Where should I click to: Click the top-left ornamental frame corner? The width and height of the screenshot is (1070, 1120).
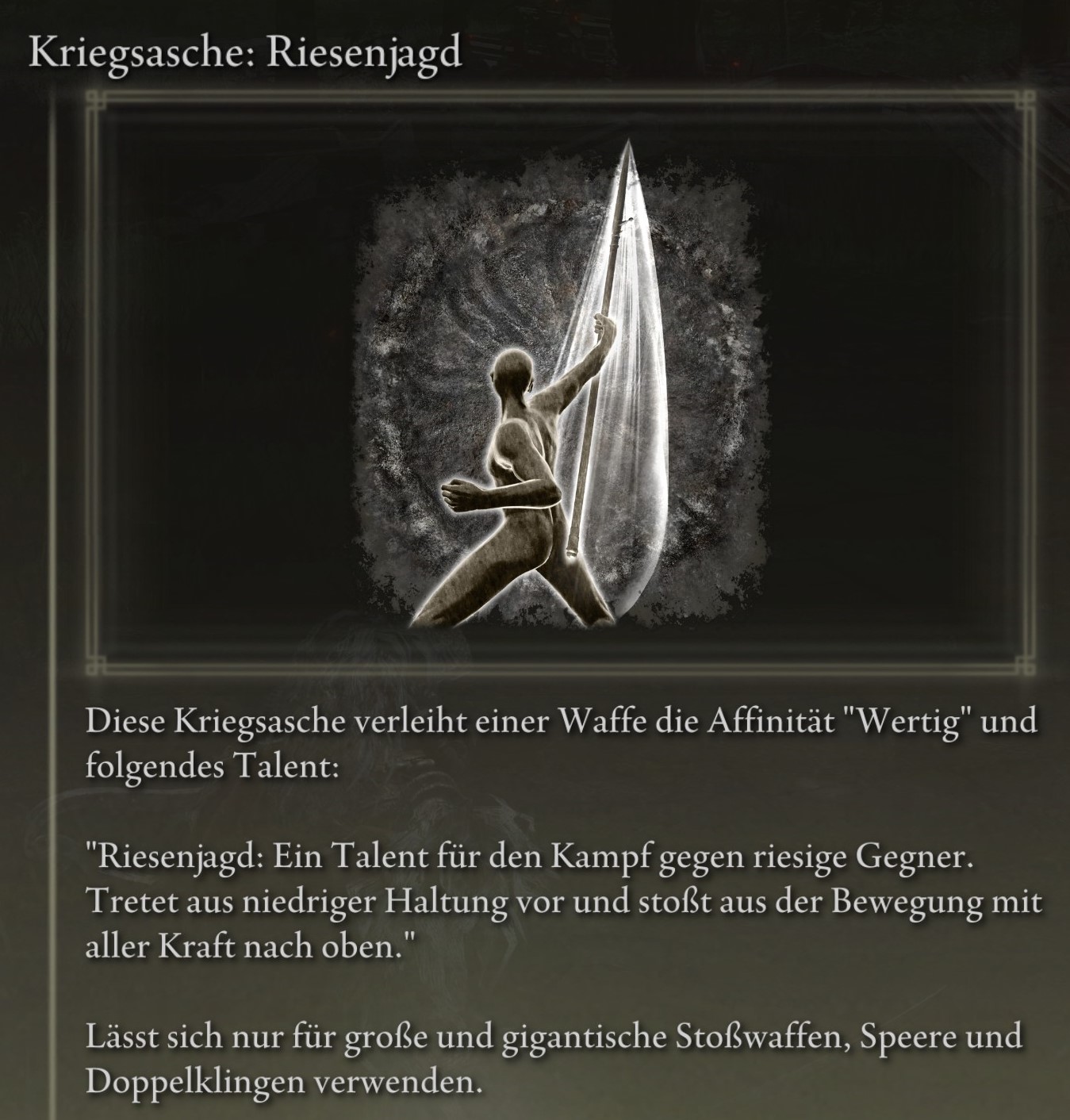click(x=98, y=104)
